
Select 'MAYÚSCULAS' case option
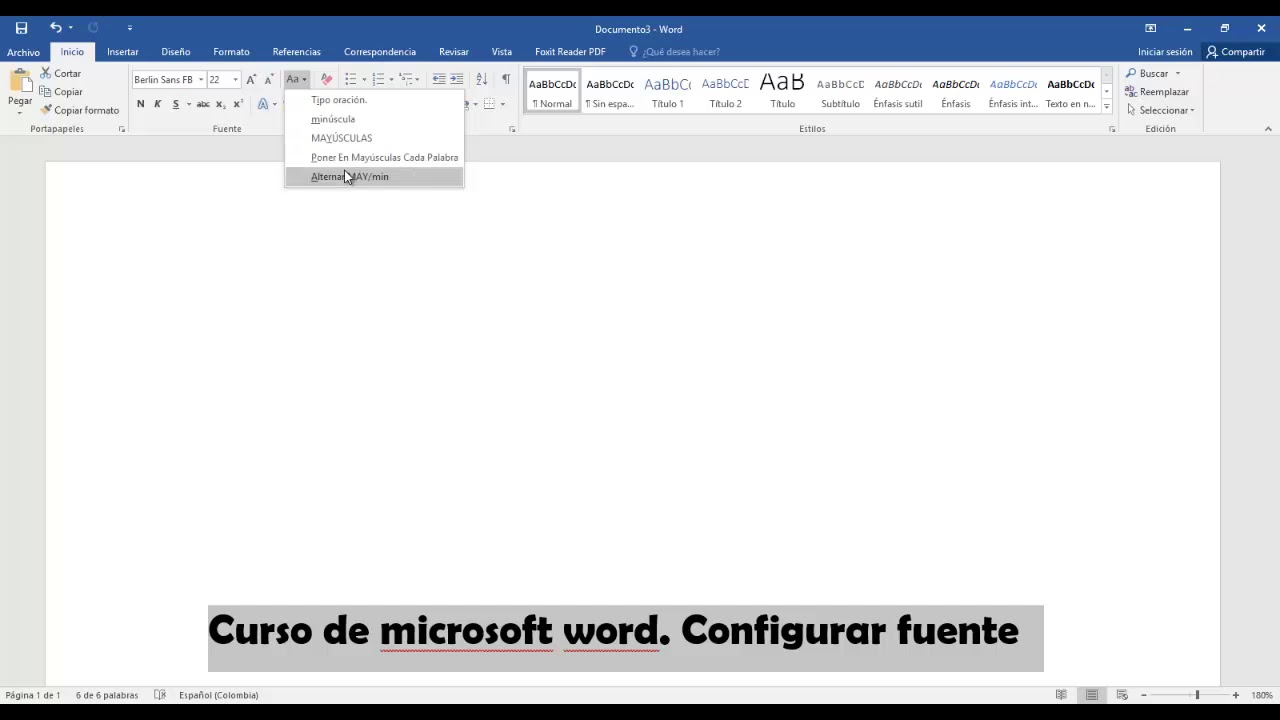[x=374, y=138]
